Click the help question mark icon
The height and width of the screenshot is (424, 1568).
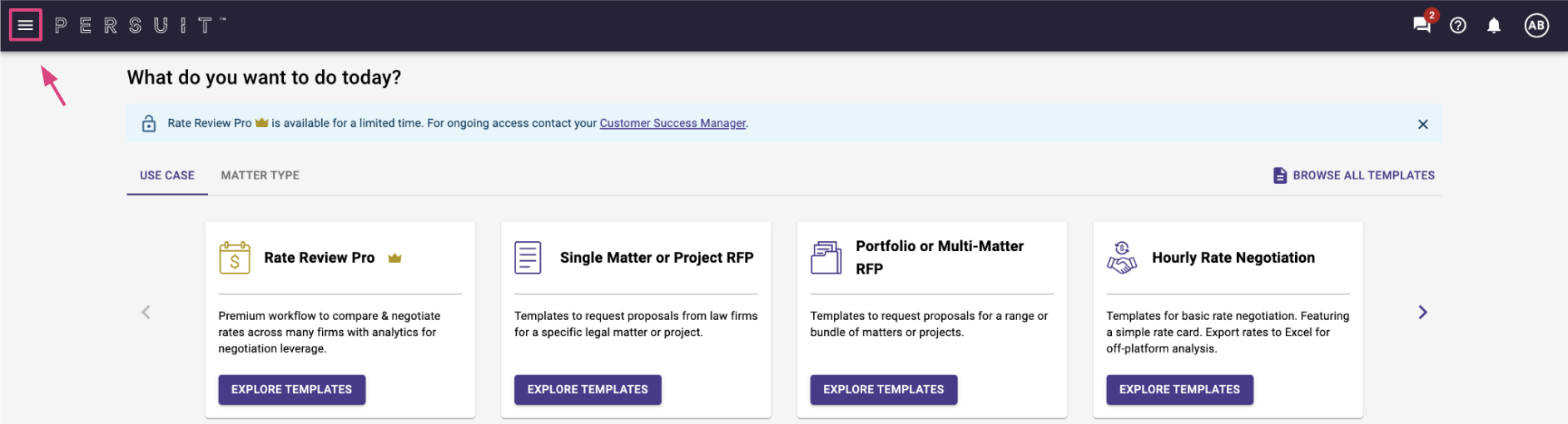1458,26
